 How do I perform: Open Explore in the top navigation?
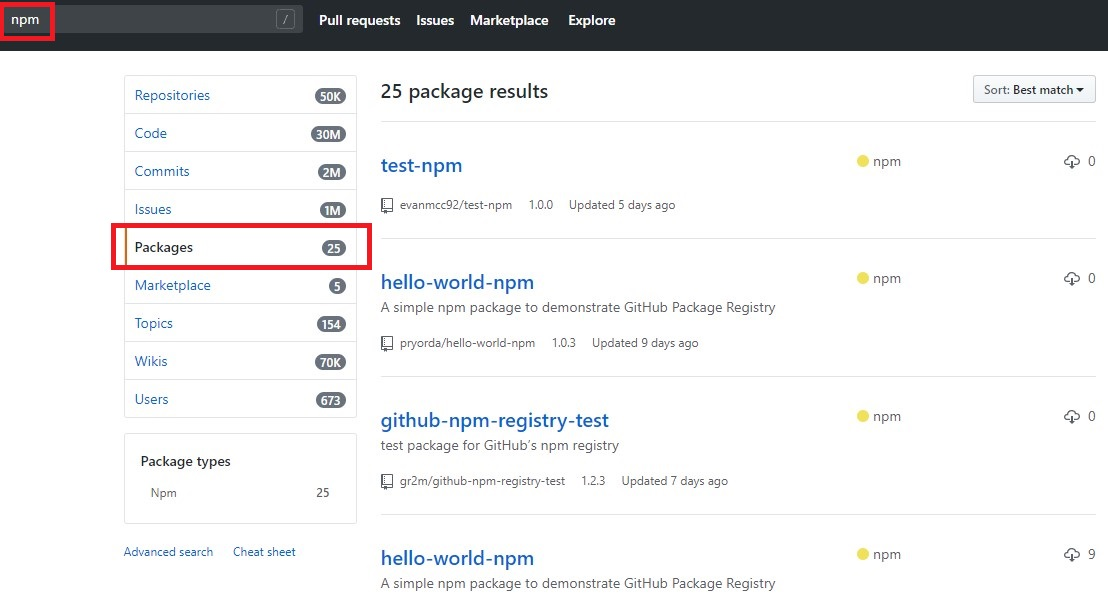point(591,20)
